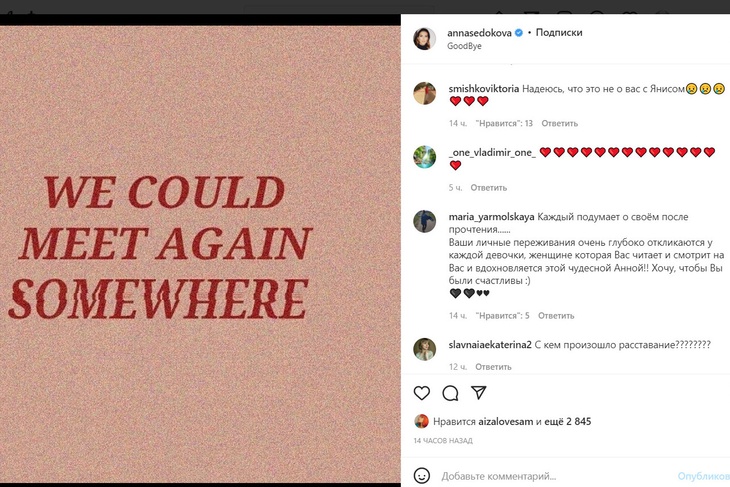Image resolution: width=730 pixels, height=487 pixels.
Task: Open smishkoviktoria's avatar picture
Action: click(425, 93)
